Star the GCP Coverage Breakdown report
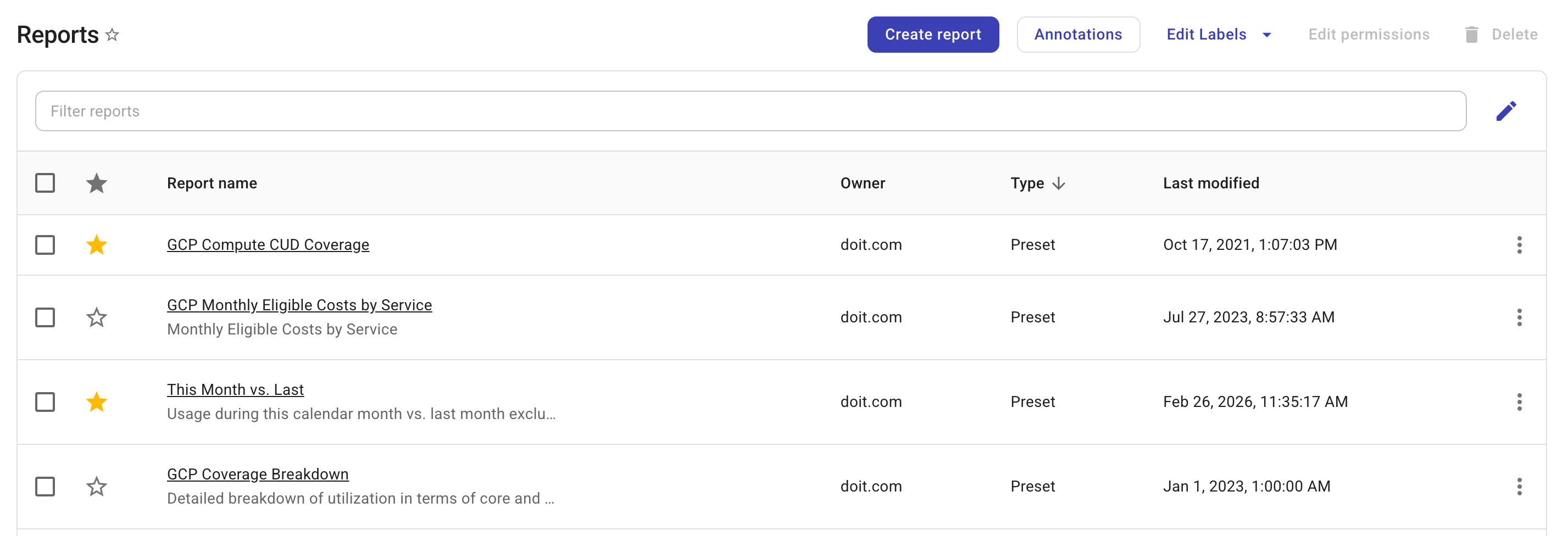The image size is (1568, 536). (x=96, y=487)
